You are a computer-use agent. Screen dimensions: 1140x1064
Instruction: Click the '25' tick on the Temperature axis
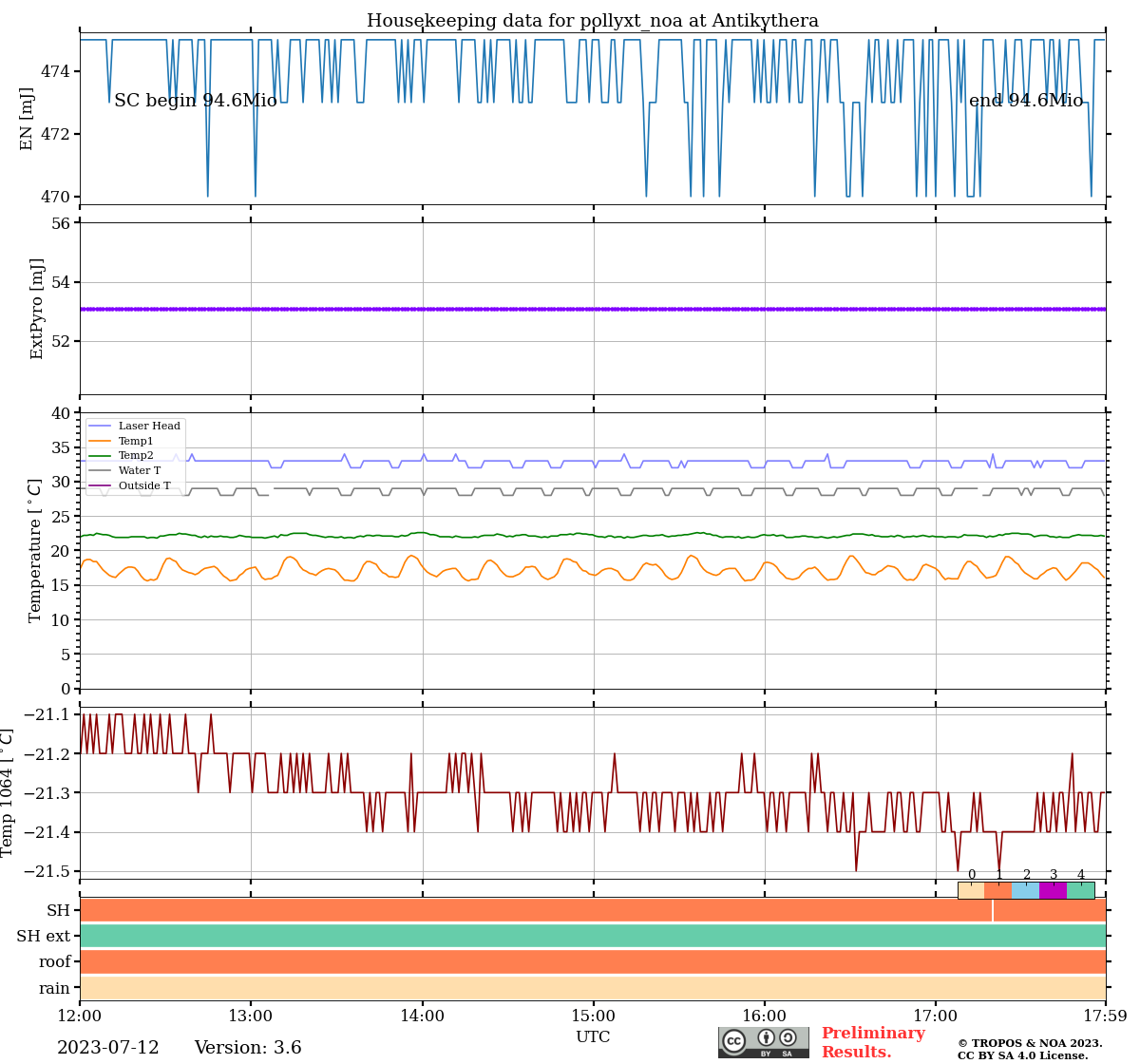61,517
